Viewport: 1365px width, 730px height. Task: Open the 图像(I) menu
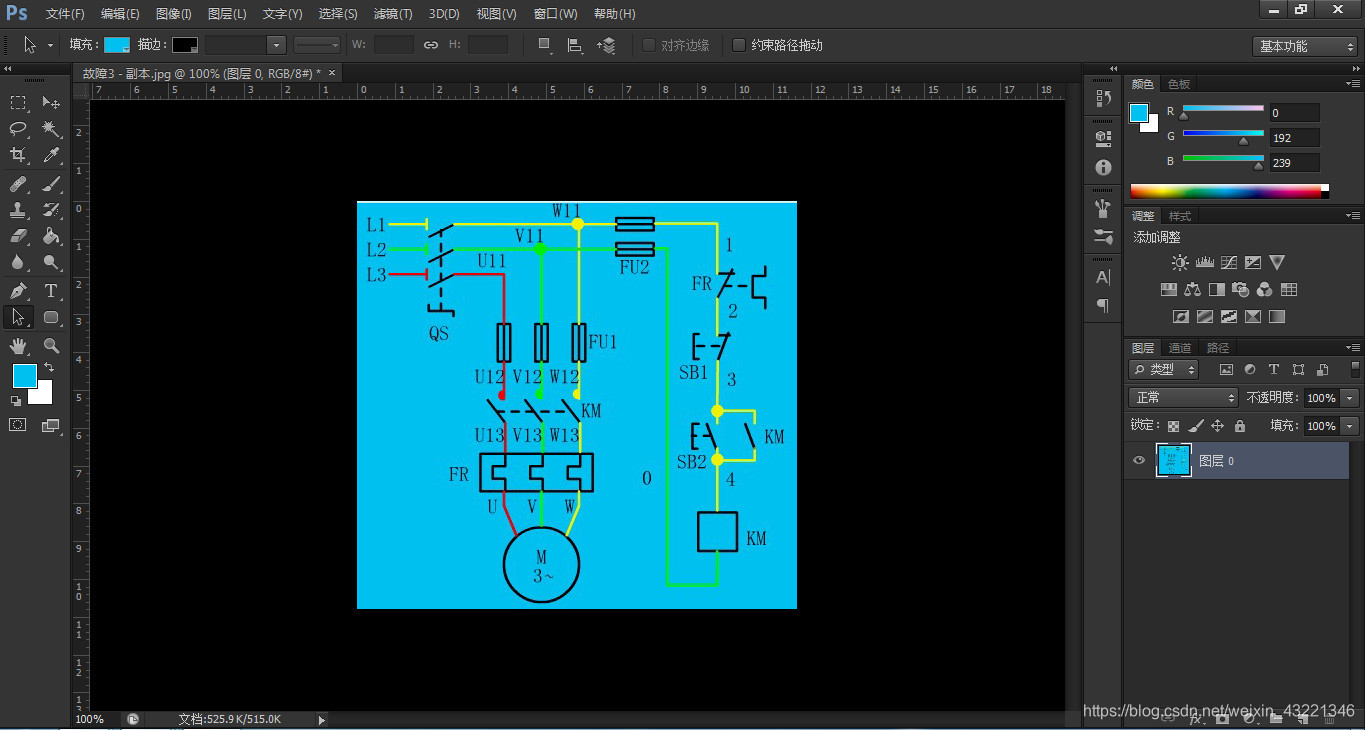[x=174, y=14]
